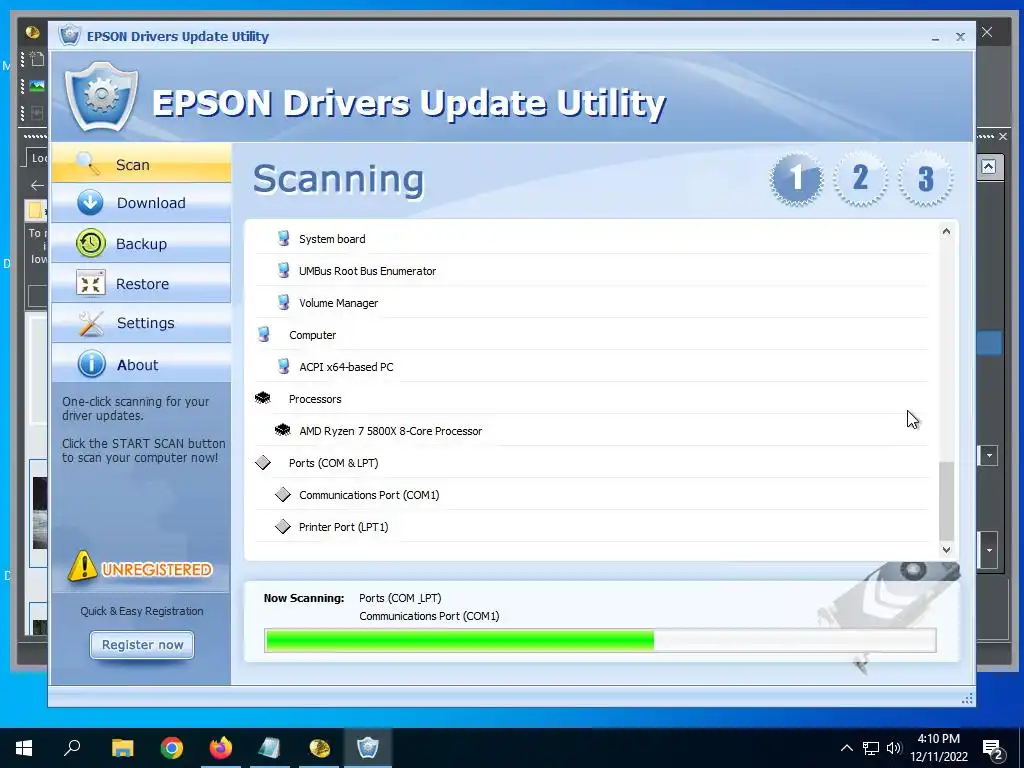Click the Processors chip icon
The height and width of the screenshot is (768, 1024).
click(263, 398)
